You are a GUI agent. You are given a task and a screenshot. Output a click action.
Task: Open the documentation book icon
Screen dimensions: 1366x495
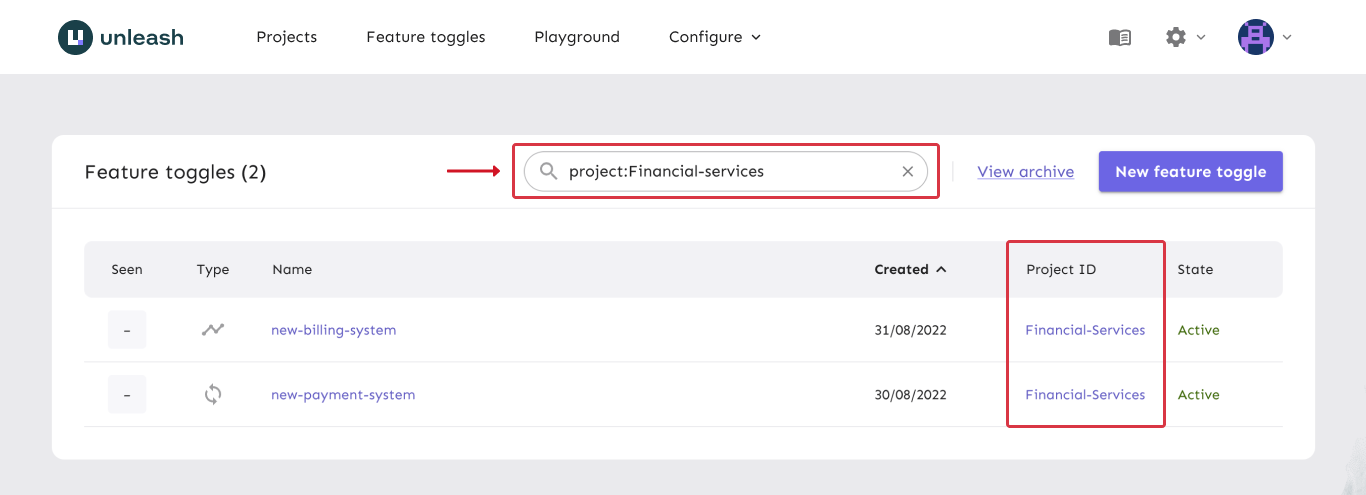[1120, 37]
